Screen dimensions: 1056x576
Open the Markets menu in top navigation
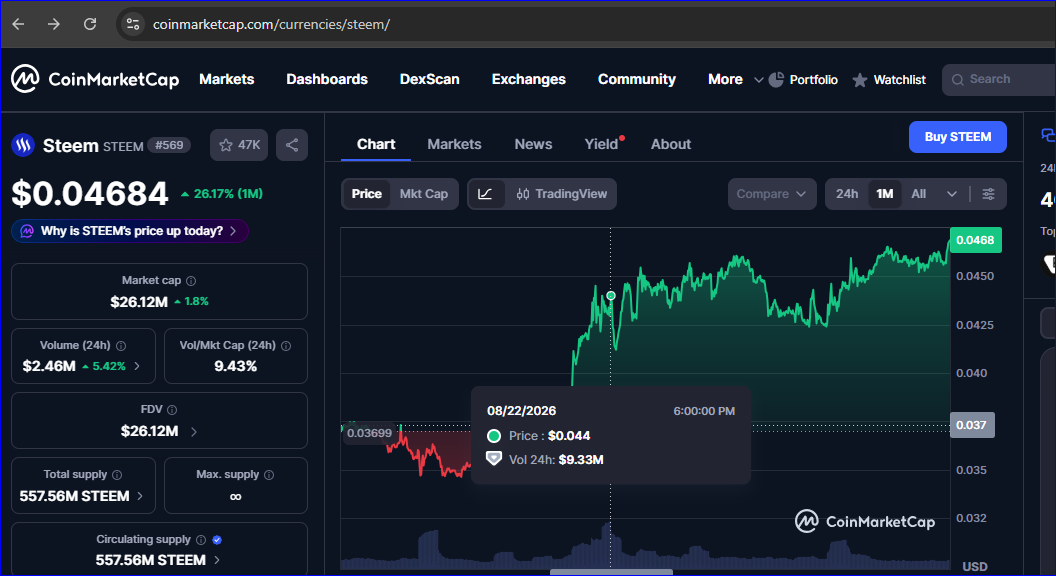click(x=226, y=79)
